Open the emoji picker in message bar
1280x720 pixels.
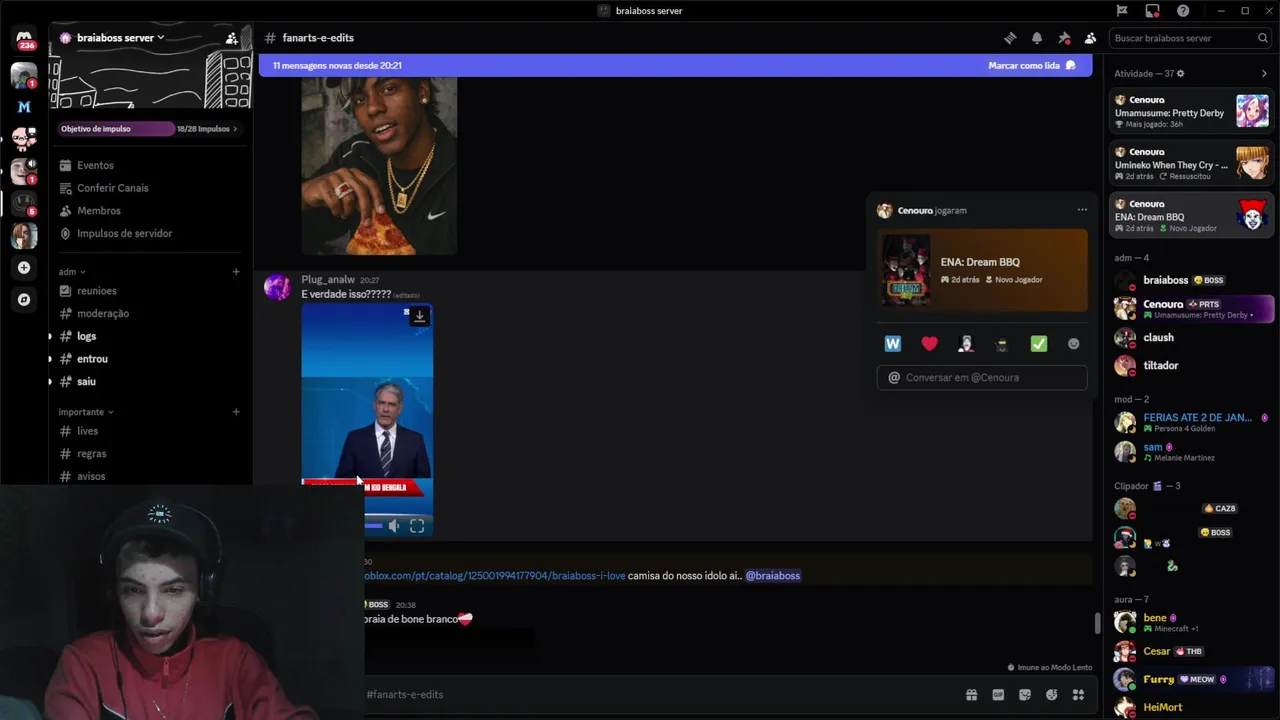[1051, 695]
